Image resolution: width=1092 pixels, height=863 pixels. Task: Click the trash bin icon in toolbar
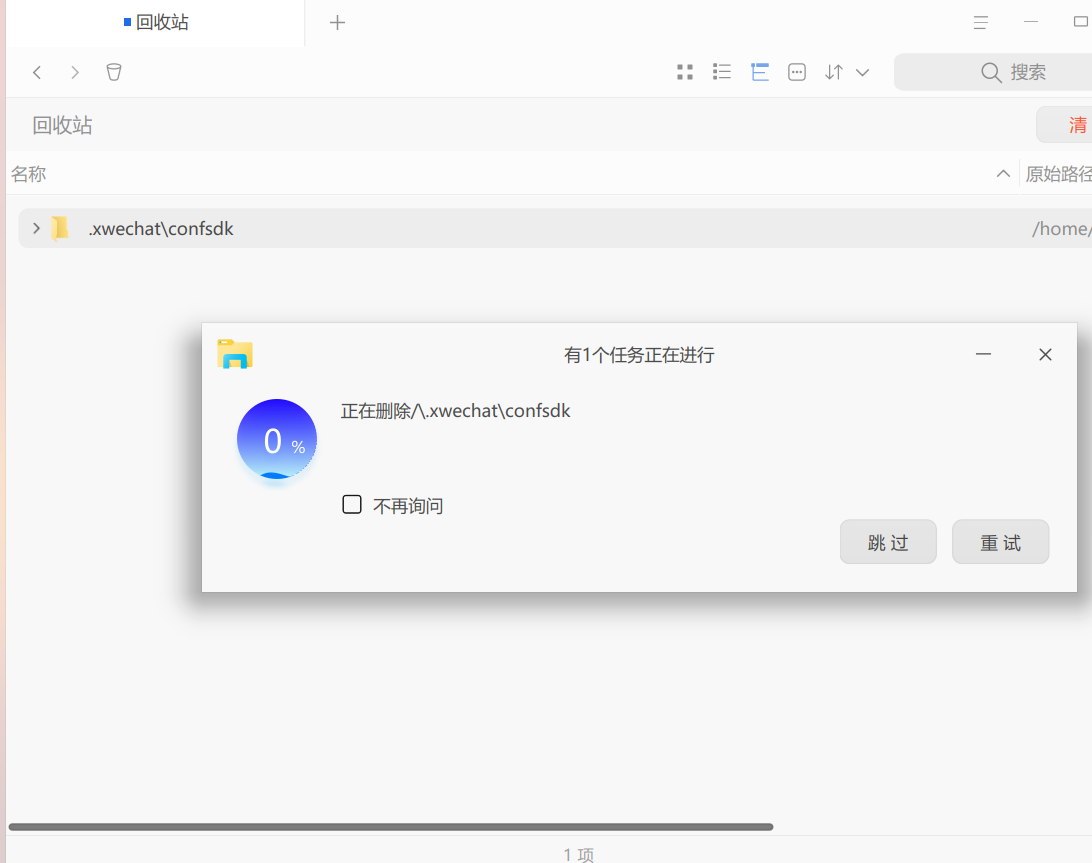click(114, 72)
